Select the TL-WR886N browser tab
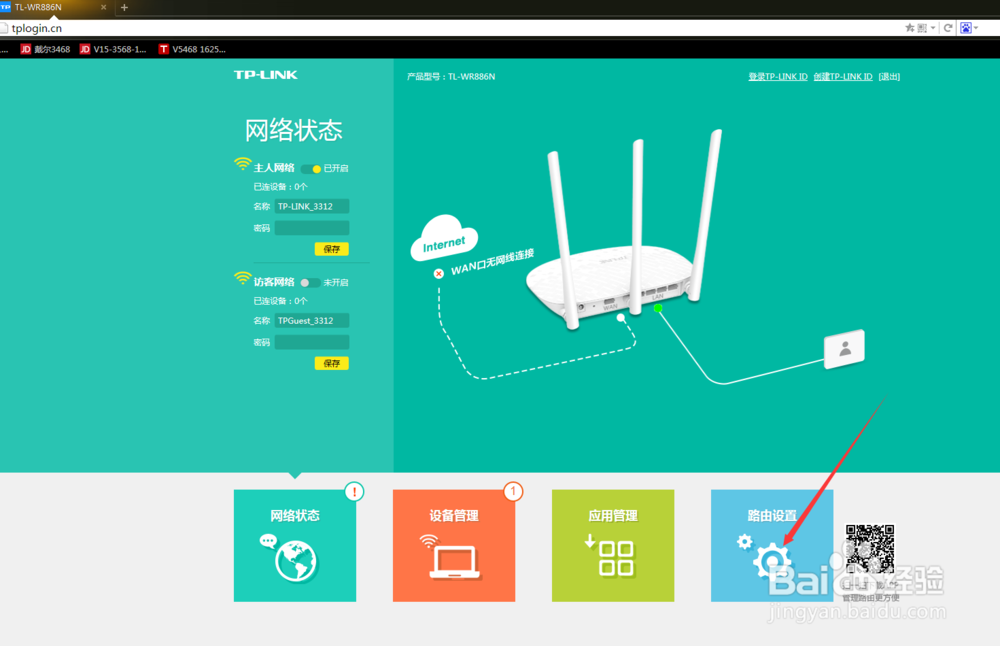Image resolution: width=1000 pixels, height=646 pixels. pos(54,8)
